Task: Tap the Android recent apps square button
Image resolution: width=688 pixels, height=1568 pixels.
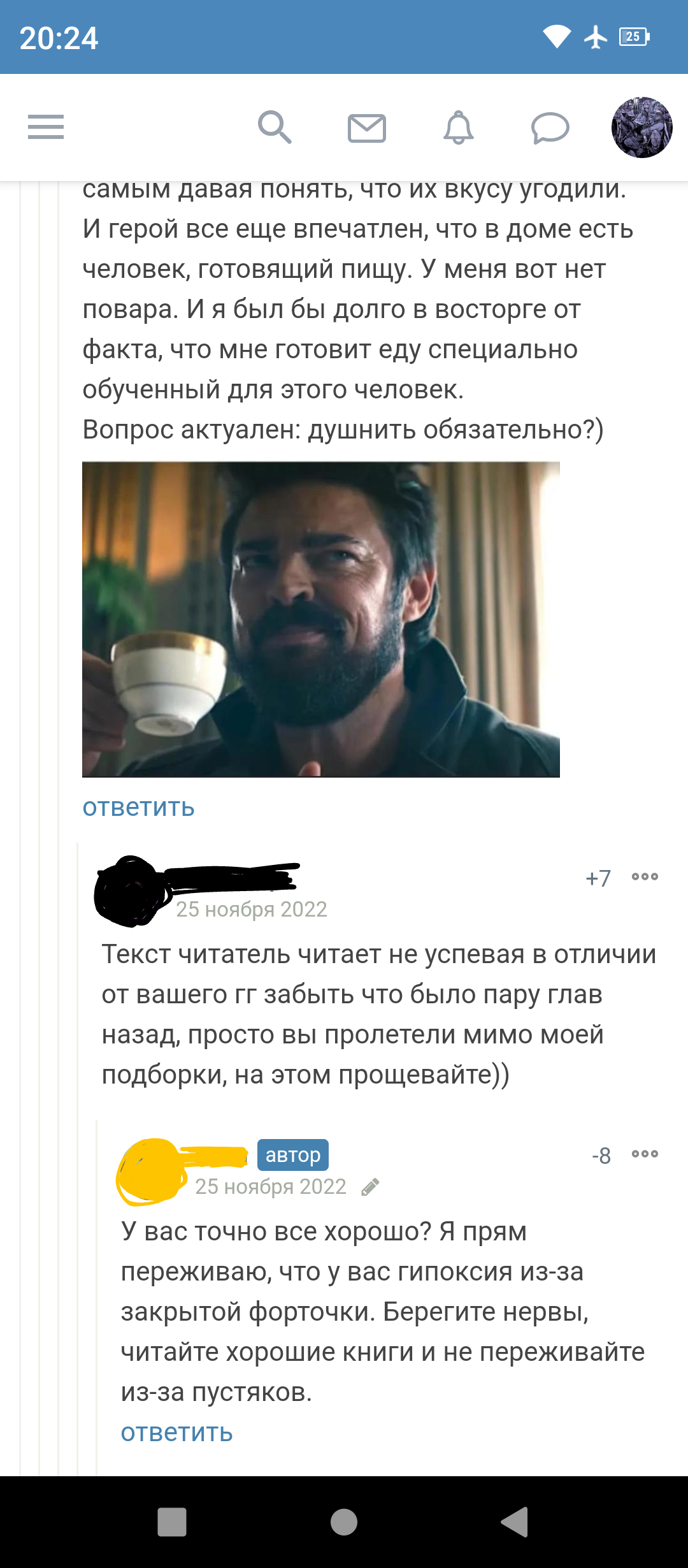Action: pos(172,1522)
